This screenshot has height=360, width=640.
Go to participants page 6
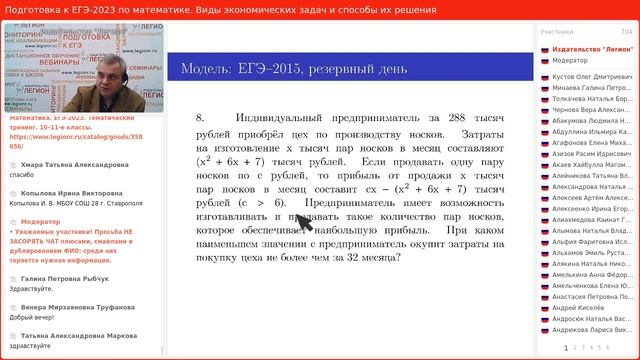point(607,348)
